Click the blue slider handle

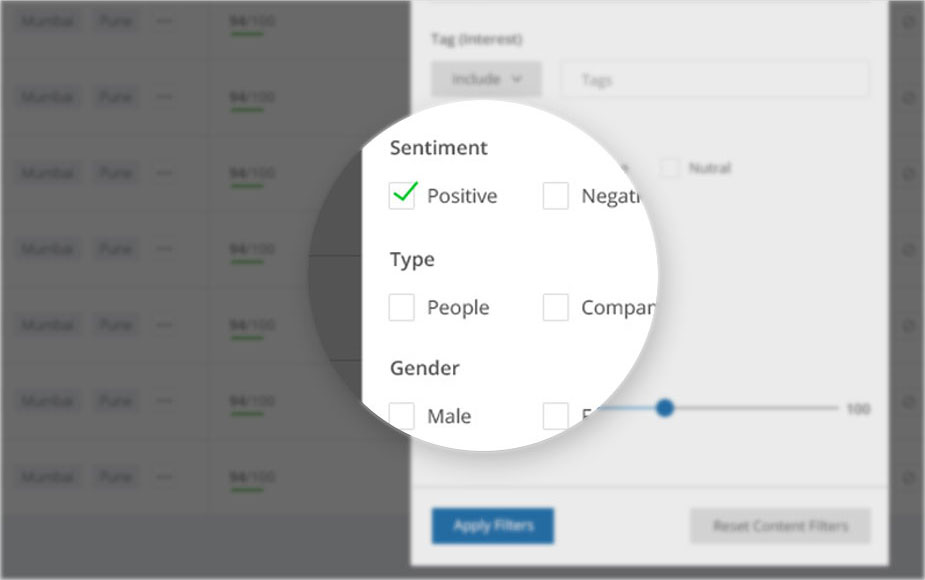tap(665, 408)
